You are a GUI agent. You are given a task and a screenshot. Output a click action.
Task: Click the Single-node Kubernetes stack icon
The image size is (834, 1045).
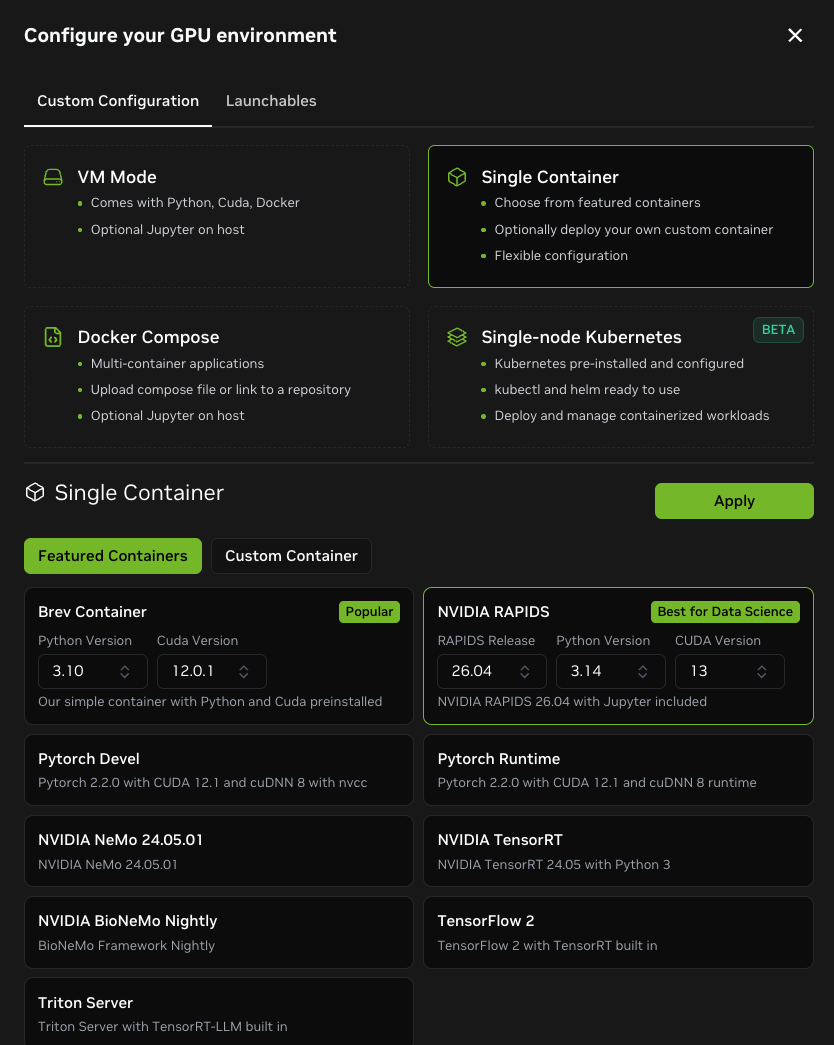pyautogui.click(x=457, y=337)
